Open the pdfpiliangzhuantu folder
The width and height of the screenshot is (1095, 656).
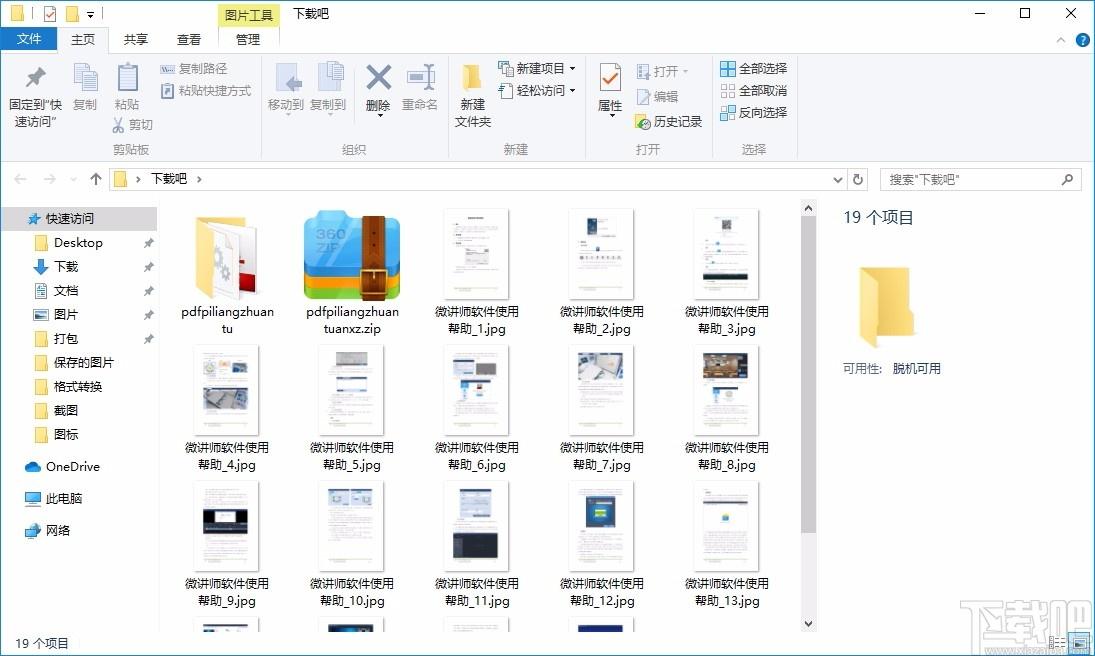click(227, 274)
